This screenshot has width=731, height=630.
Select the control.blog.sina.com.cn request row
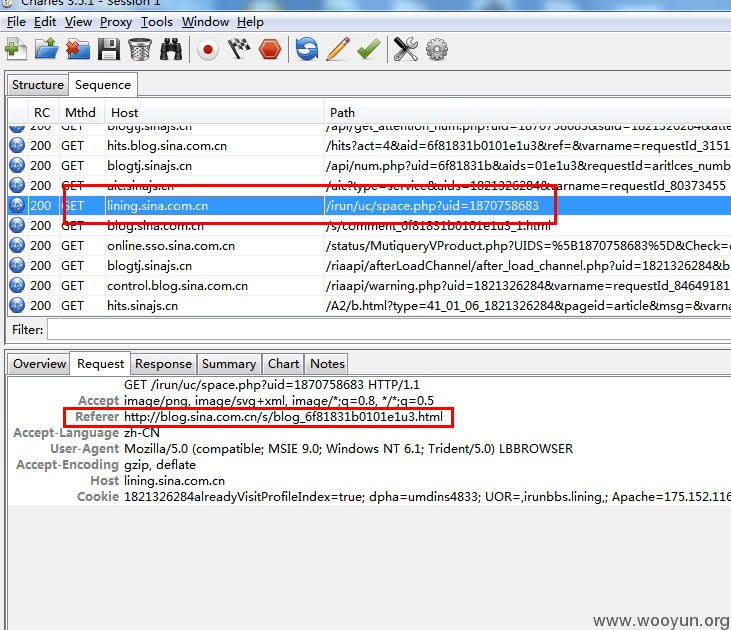point(369,286)
